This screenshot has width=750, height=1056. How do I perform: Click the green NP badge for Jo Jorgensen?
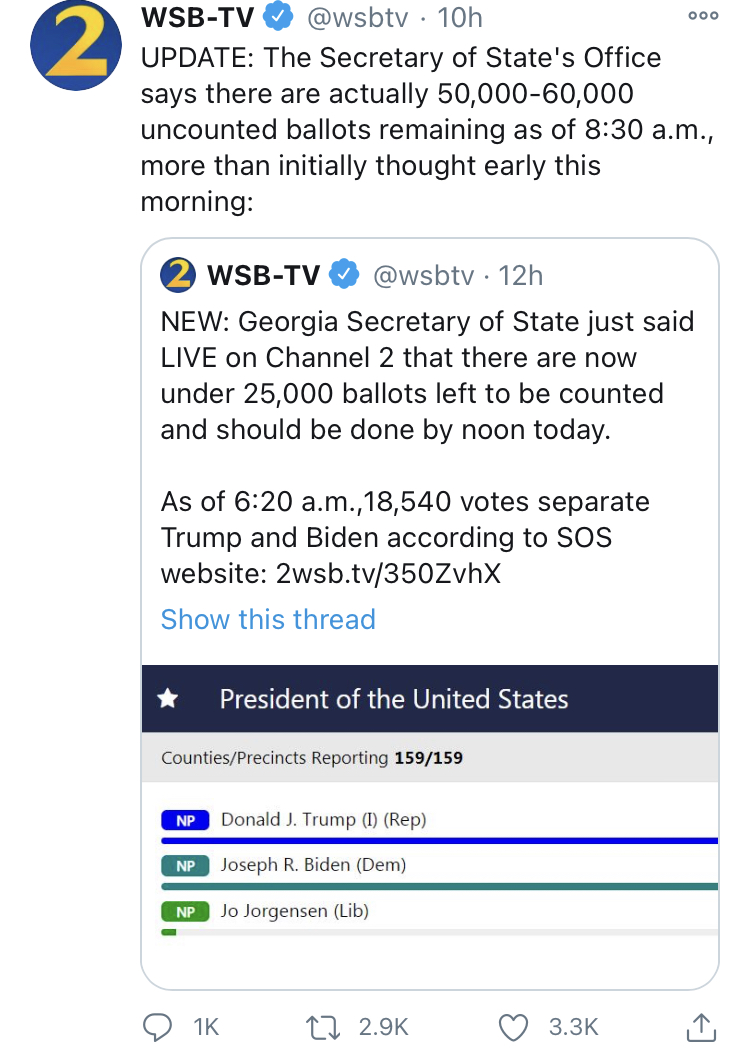pos(185,912)
